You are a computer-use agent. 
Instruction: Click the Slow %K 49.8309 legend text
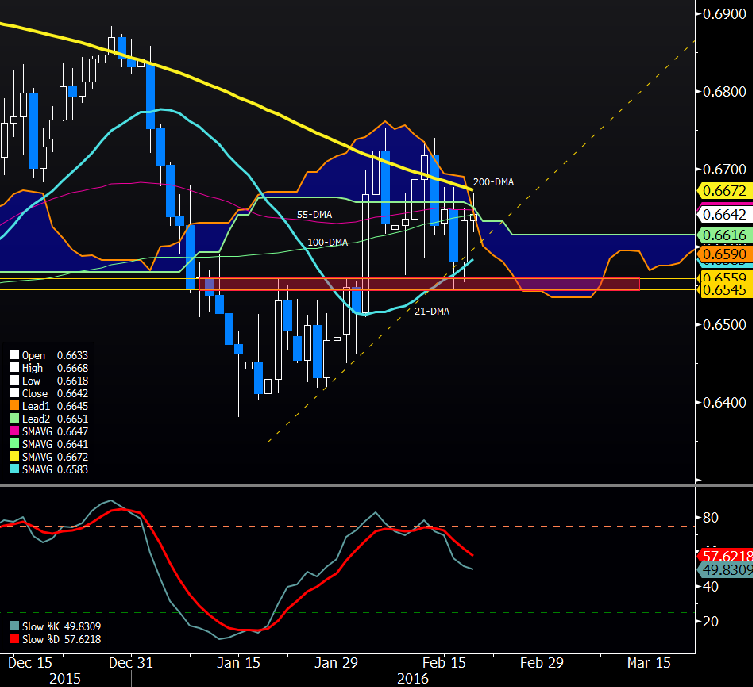[x=61, y=627]
